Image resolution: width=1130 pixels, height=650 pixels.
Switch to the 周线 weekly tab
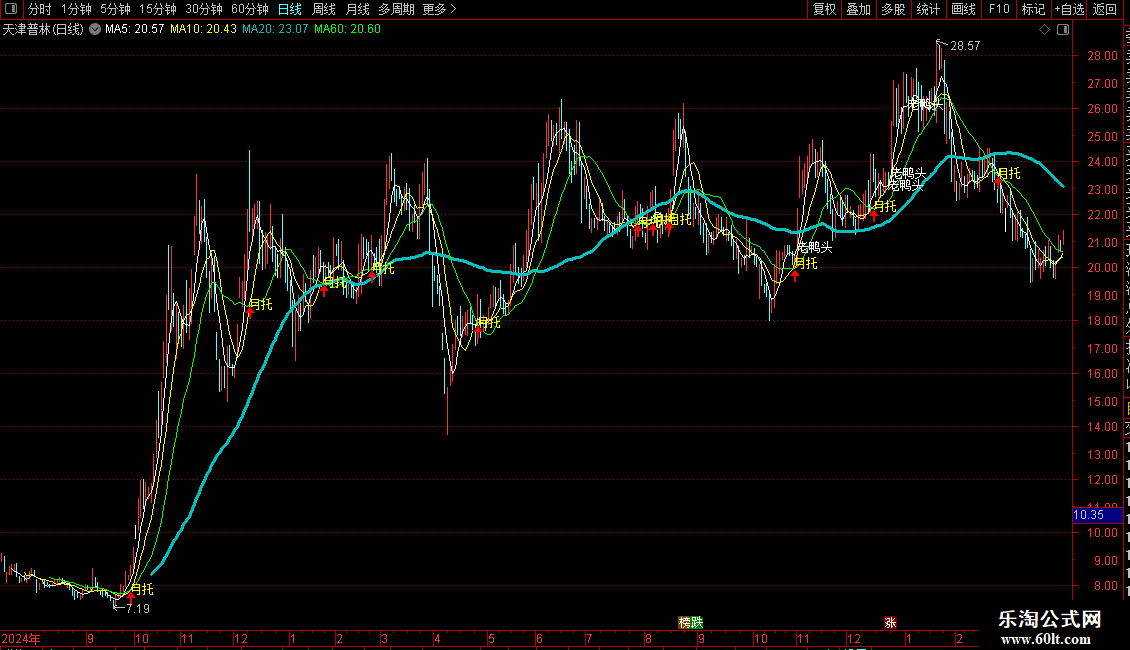click(324, 9)
